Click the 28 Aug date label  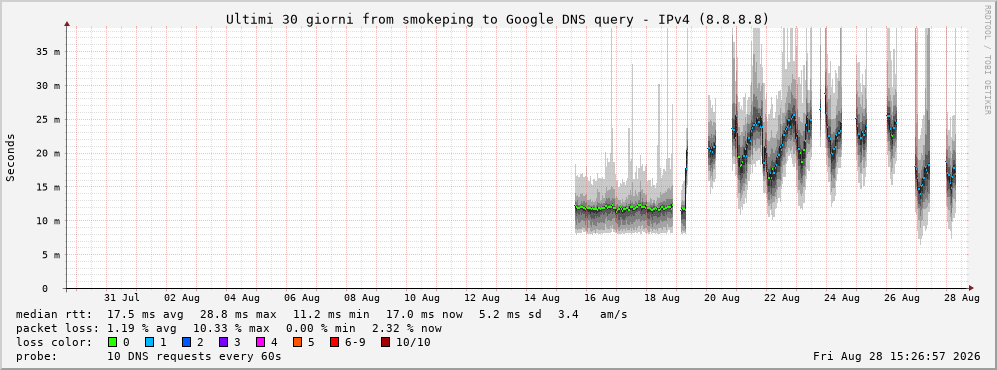click(961, 297)
